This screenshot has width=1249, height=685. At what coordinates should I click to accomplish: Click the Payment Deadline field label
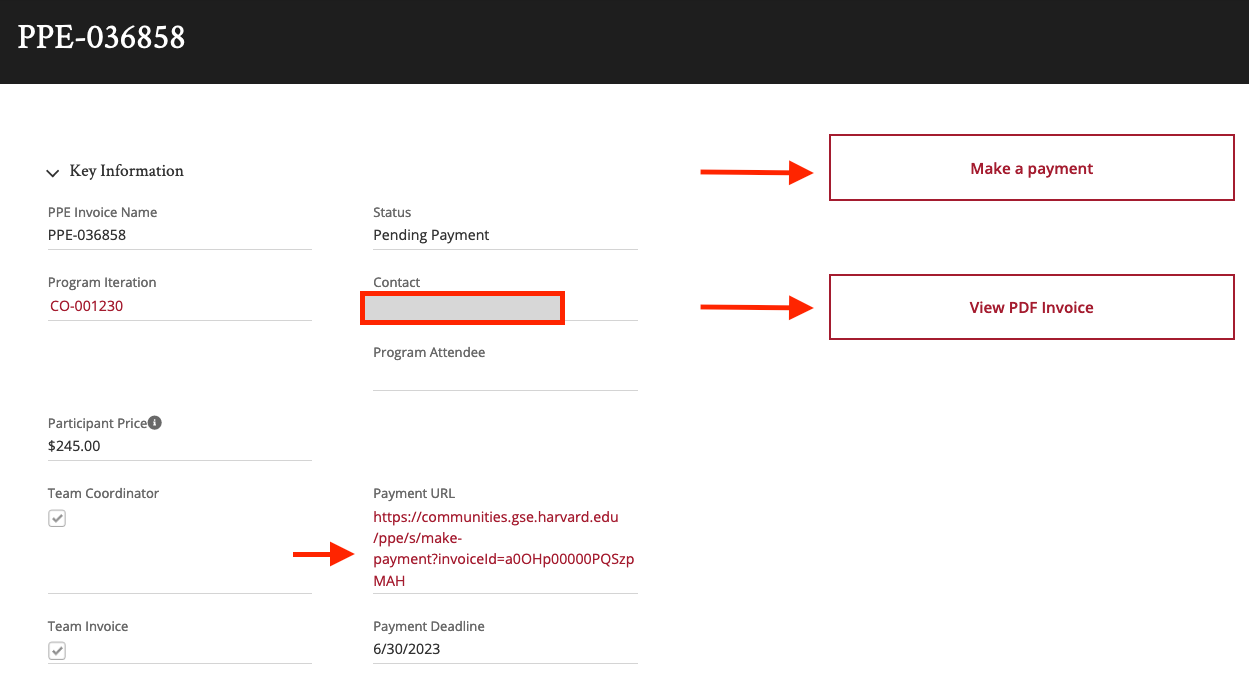[x=428, y=626]
